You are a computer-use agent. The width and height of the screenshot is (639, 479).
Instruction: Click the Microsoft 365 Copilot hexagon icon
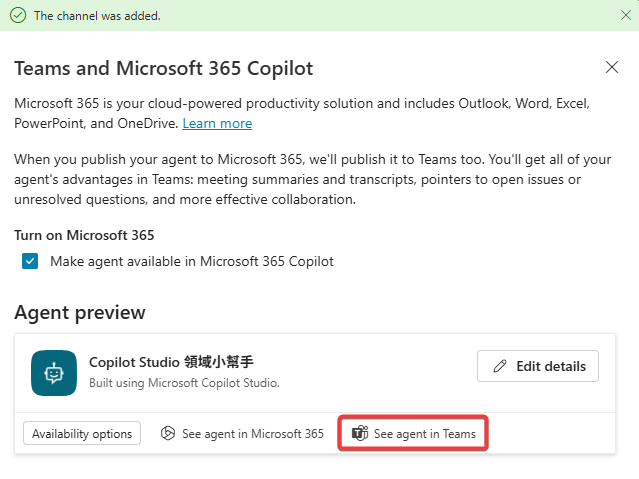pos(170,434)
